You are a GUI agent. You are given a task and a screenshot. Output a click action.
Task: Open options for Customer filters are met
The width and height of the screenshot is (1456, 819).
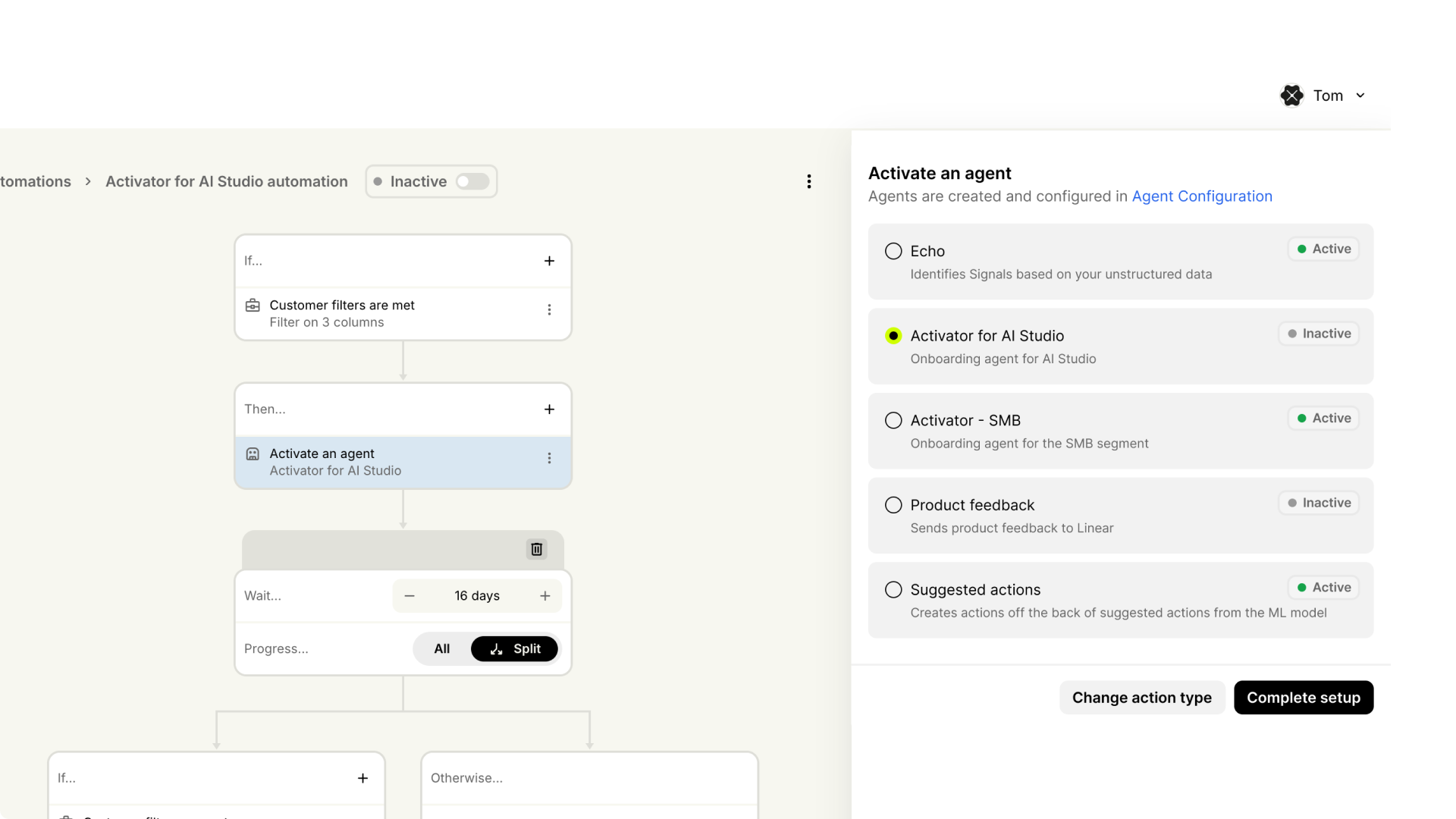click(550, 309)
